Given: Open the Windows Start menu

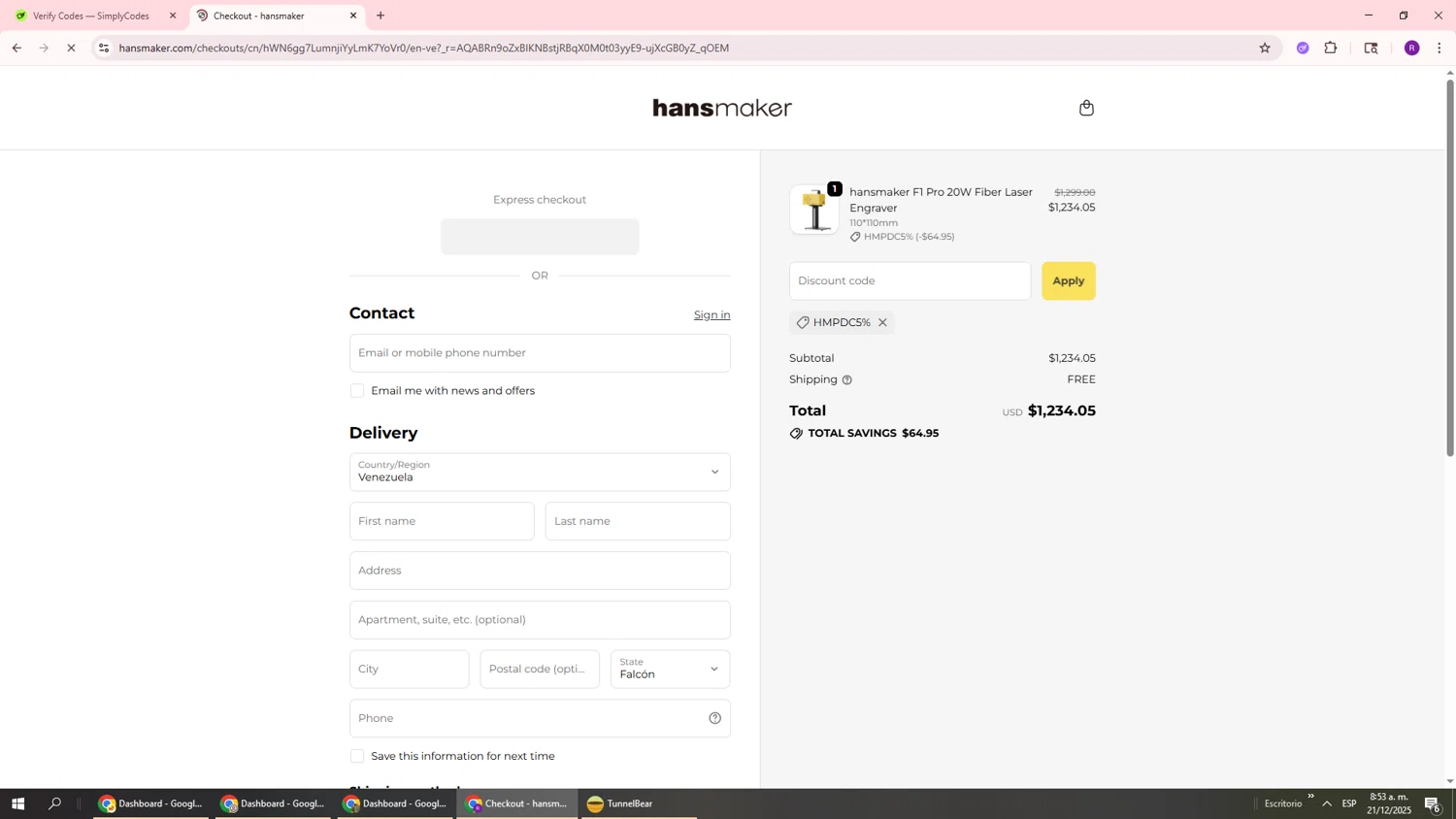Looking at the screenshot, I should 17,803.
